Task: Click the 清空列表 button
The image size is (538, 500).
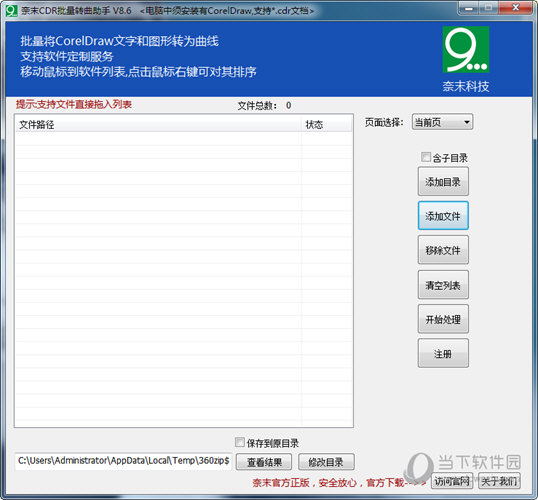Action: [443, 285]
